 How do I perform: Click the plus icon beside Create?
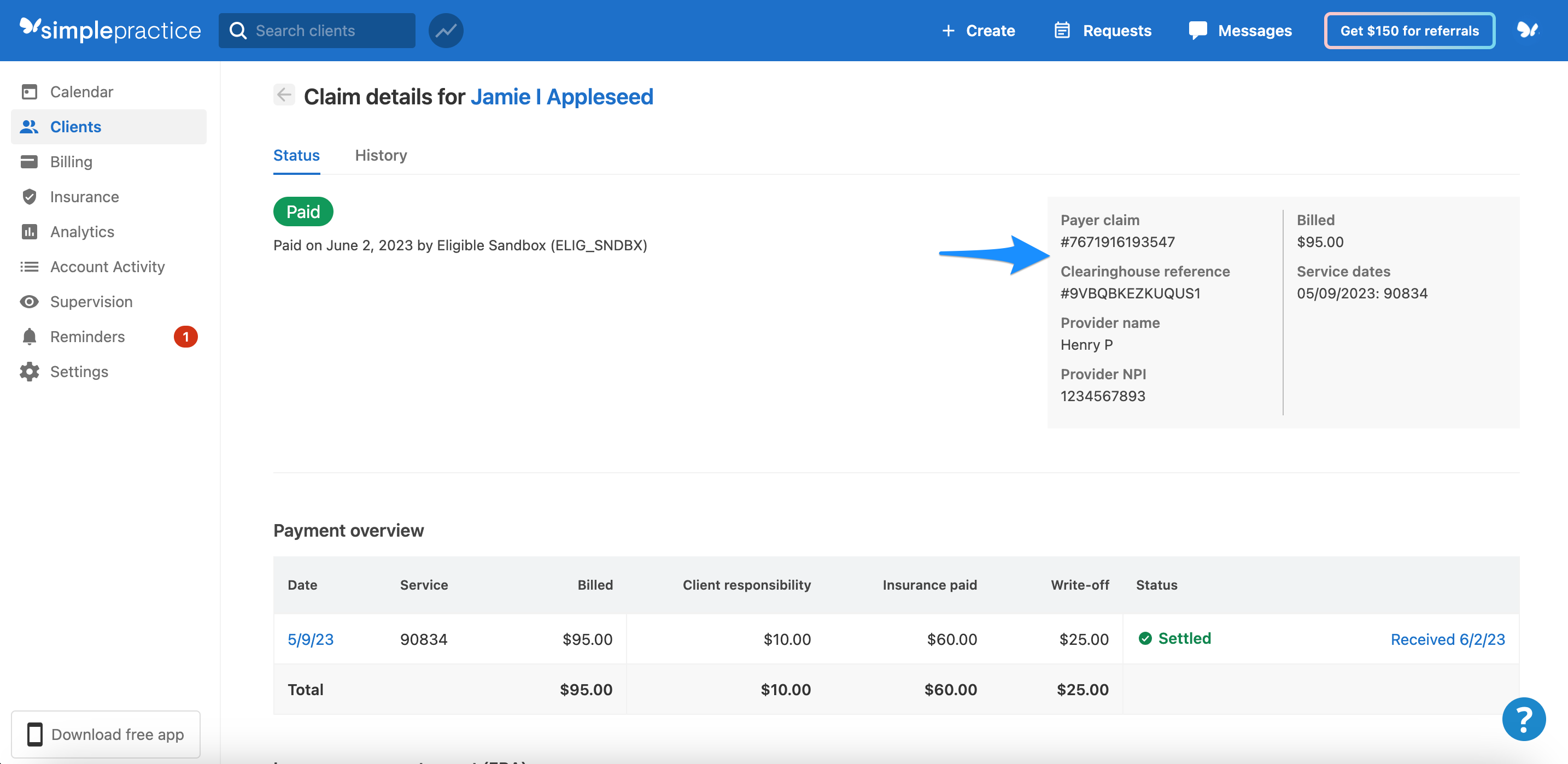(x=947, y=31)
